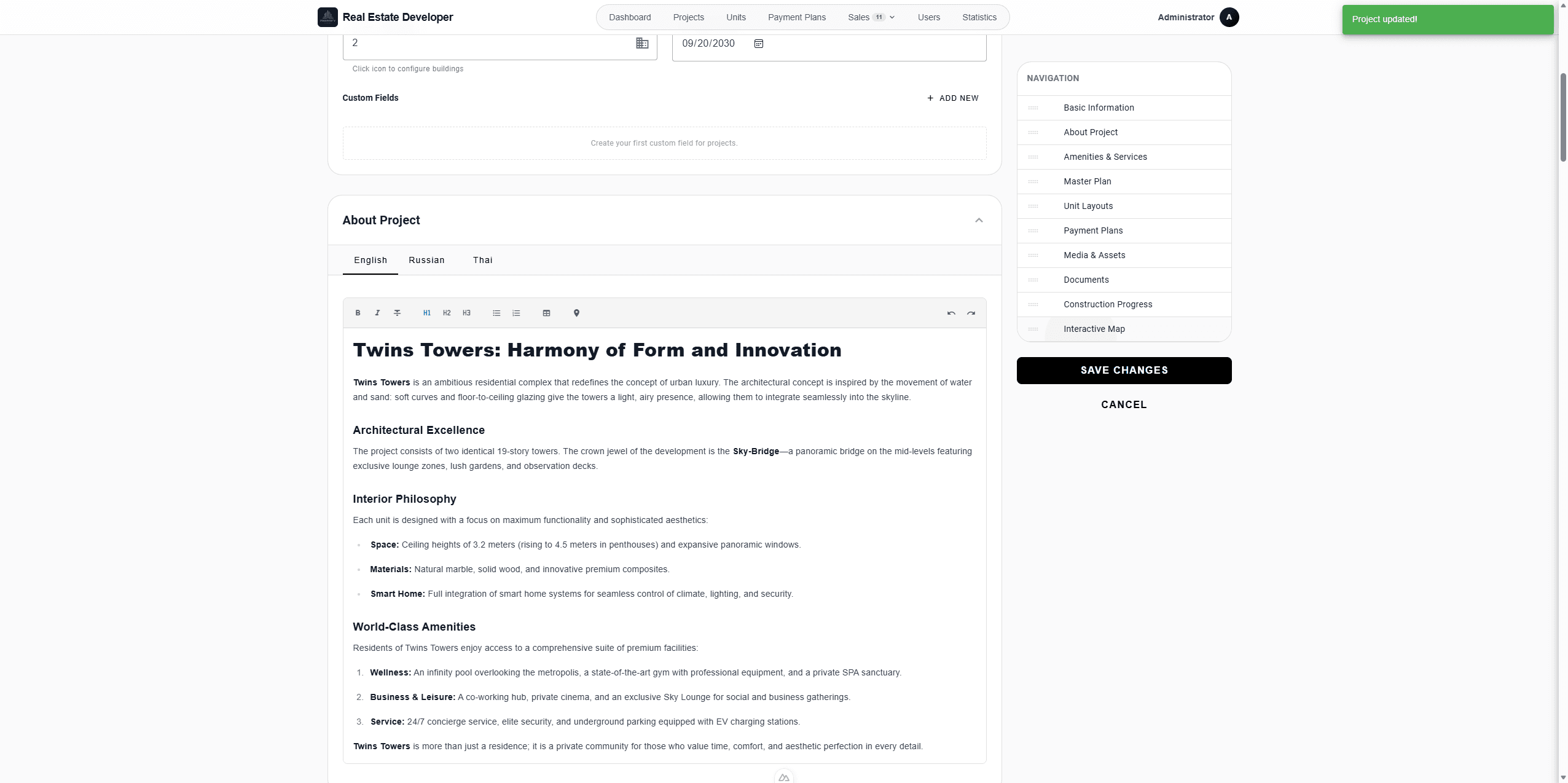Open Payment Plans in top navigation
This screenshot has width=1568, height=783.
tap(797, 17)
